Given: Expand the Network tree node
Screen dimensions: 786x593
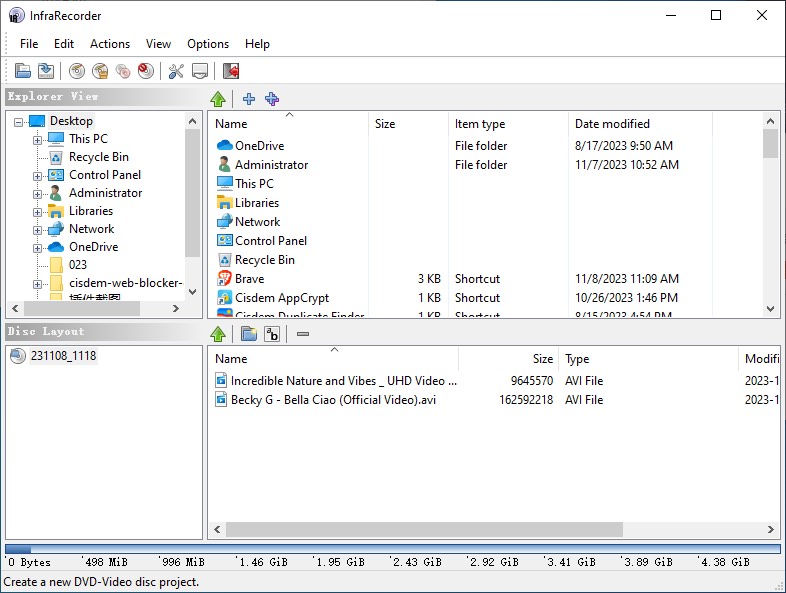Looking at the screenshot, I should pos(38,230).
